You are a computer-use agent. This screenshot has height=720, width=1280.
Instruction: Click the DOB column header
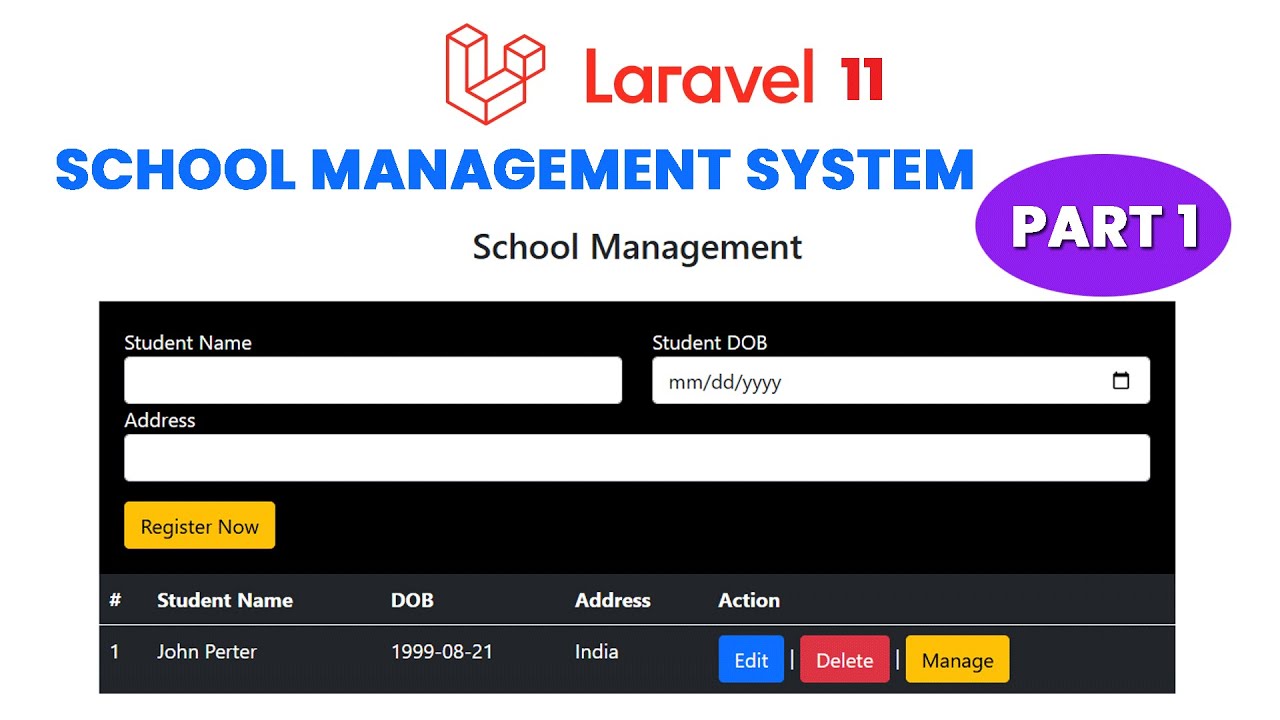pos(412,600)
